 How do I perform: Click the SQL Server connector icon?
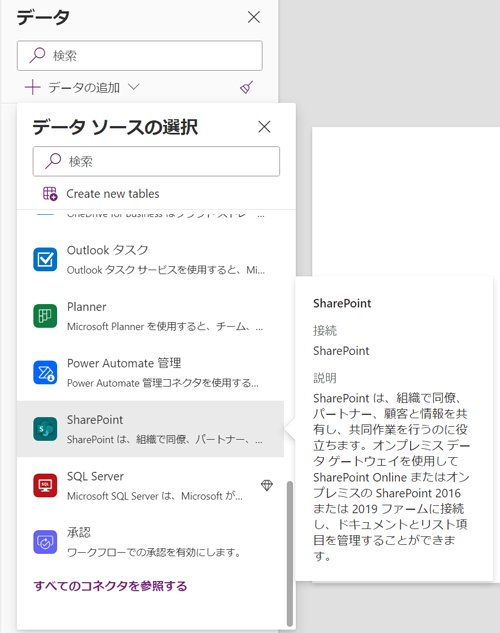tap(45, 486)
